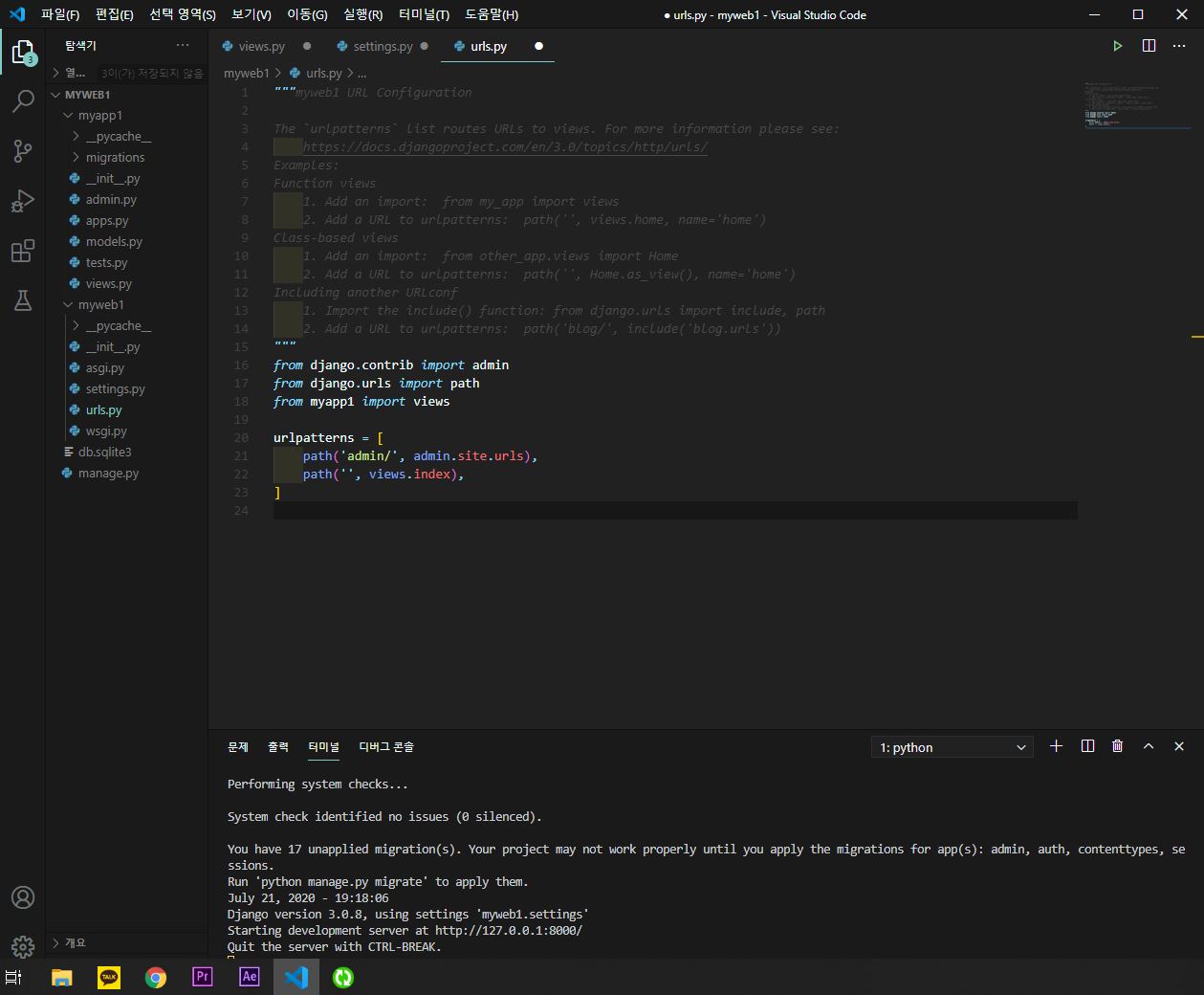Open wsgi.py in the explorer
The image size is (1204, 995).
coord(126,431)
